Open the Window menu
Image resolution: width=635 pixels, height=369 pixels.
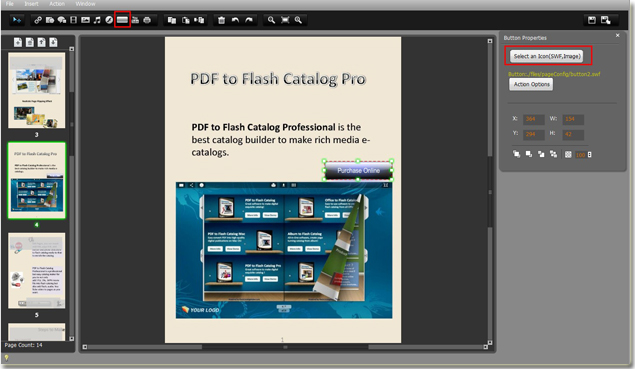point(85,4)
